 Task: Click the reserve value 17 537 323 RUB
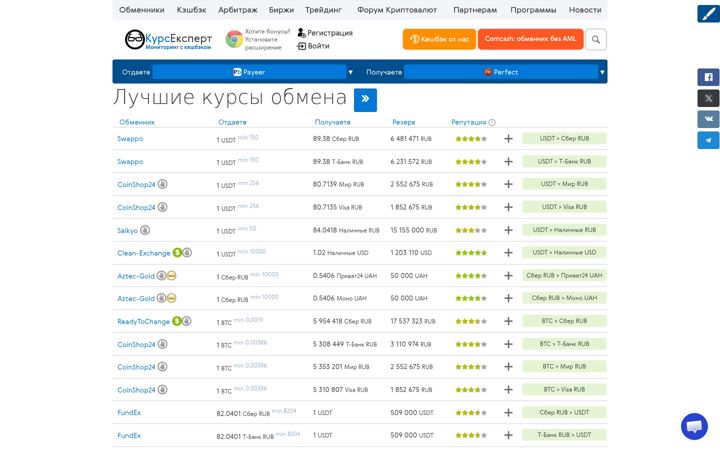[413, 321]
